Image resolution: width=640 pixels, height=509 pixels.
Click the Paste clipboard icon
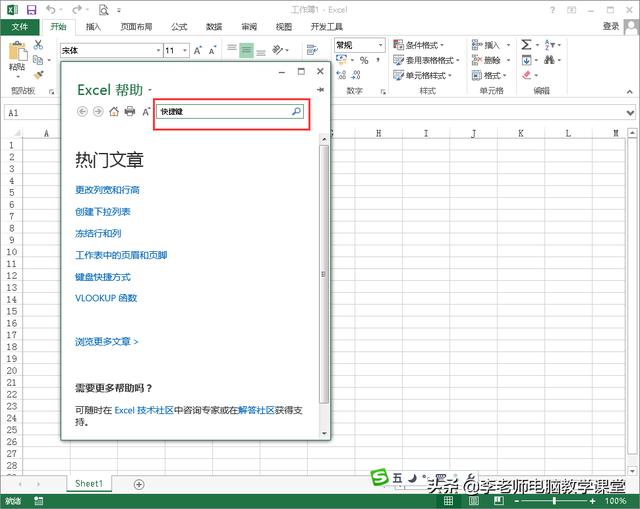pyautogui.click(x=18, y=52)
